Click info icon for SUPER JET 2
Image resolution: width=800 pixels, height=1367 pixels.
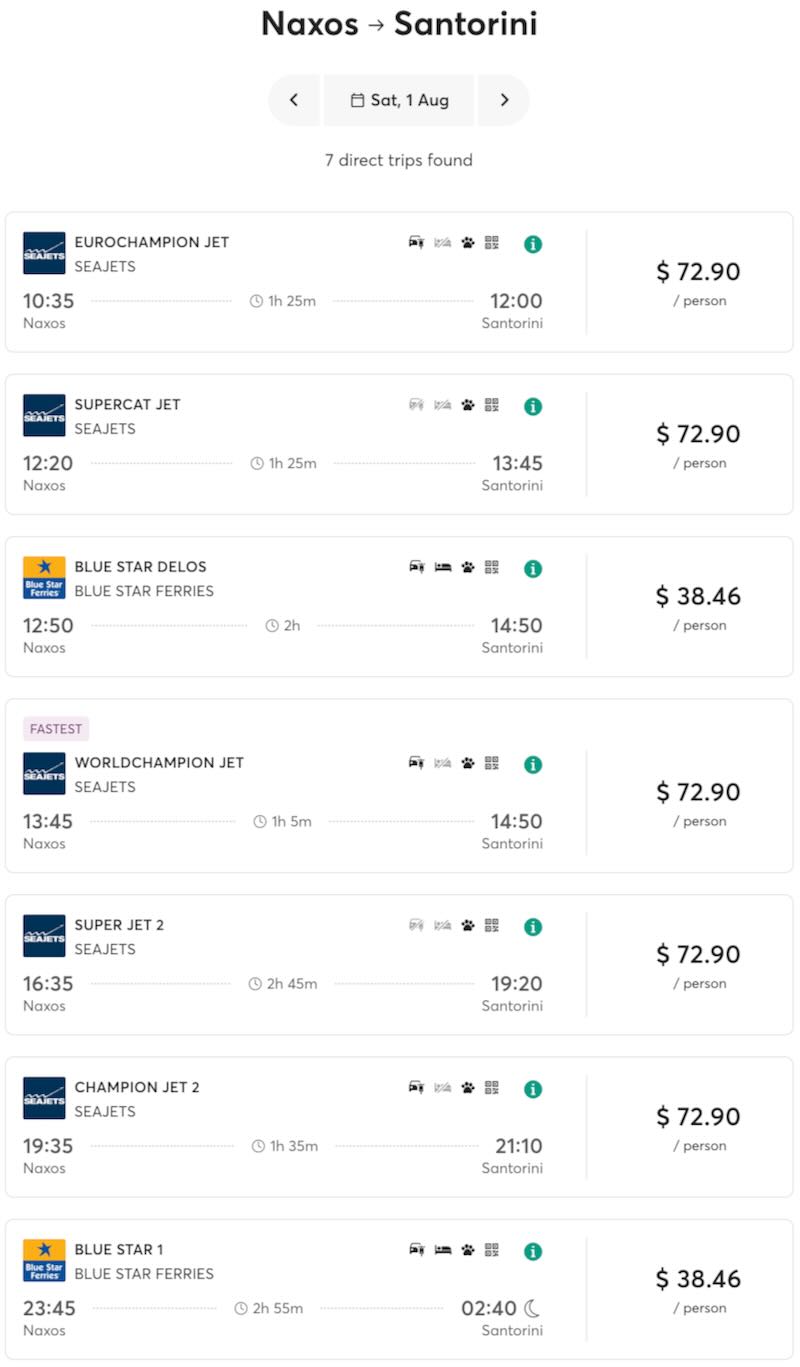[x=533, y=926]
